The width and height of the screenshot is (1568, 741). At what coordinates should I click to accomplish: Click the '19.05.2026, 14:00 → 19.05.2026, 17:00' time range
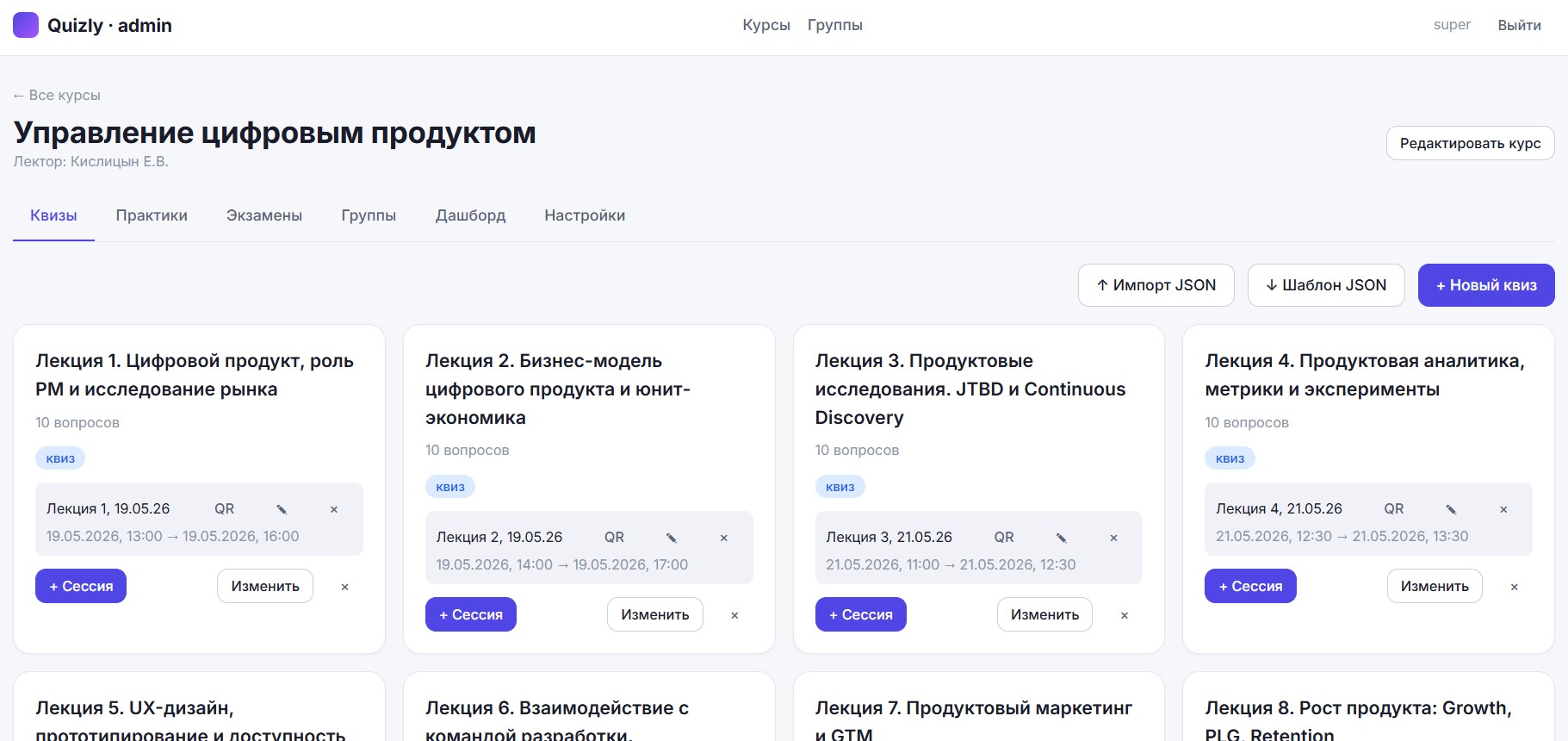[562, 564]
